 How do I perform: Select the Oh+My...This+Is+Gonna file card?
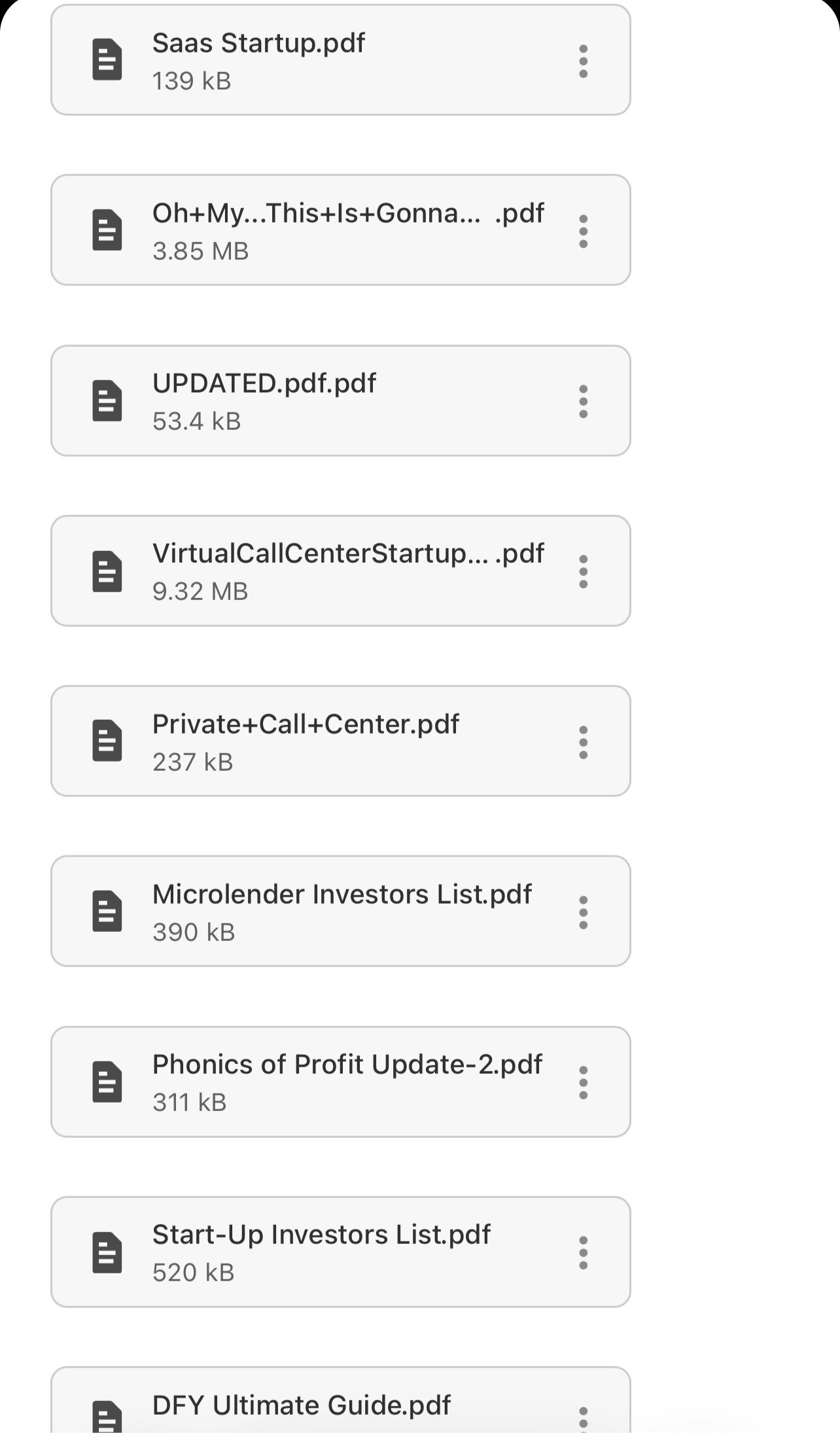[340, 230]
